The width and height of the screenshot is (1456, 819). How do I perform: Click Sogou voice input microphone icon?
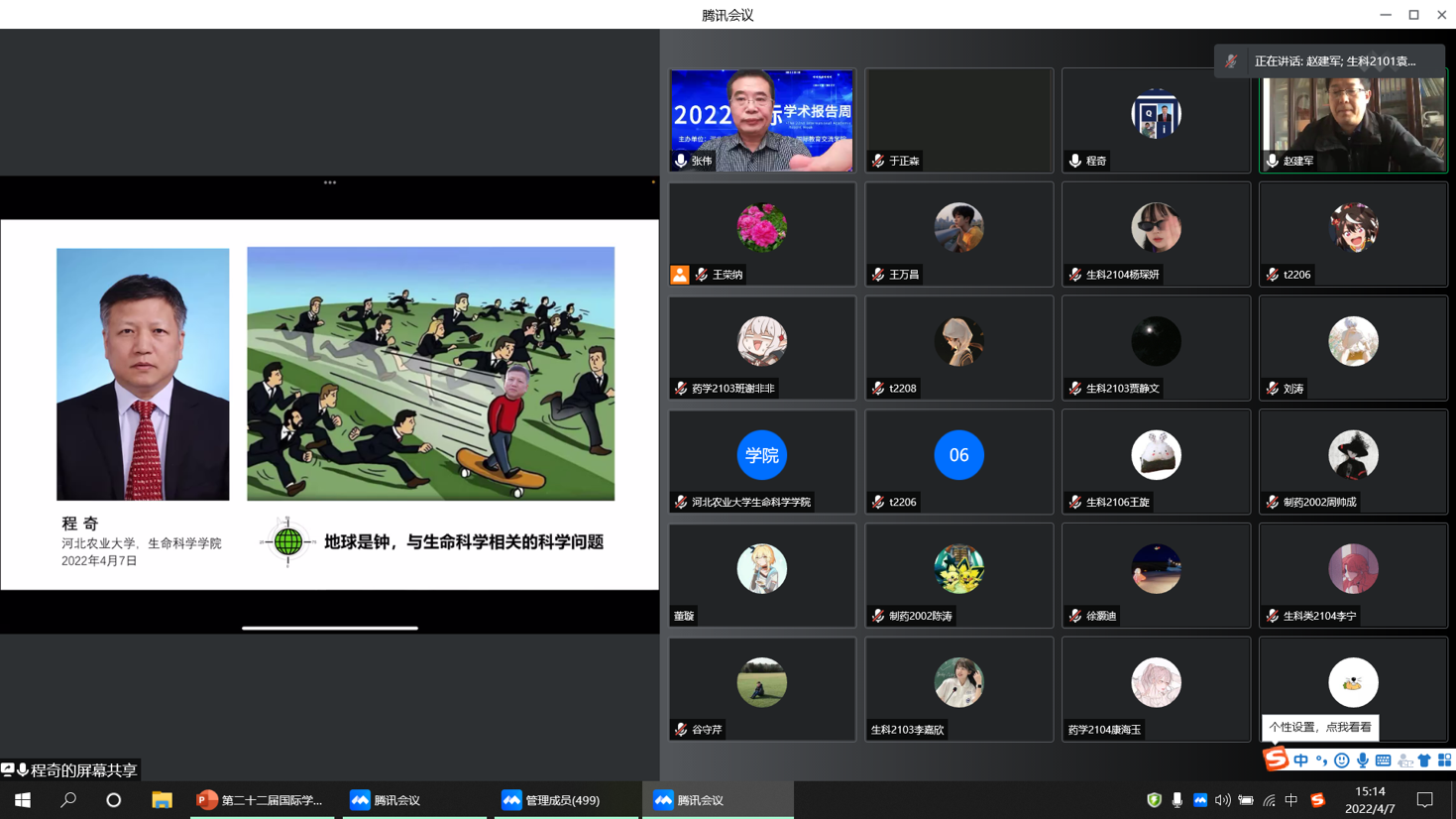tap(1363, 760)
